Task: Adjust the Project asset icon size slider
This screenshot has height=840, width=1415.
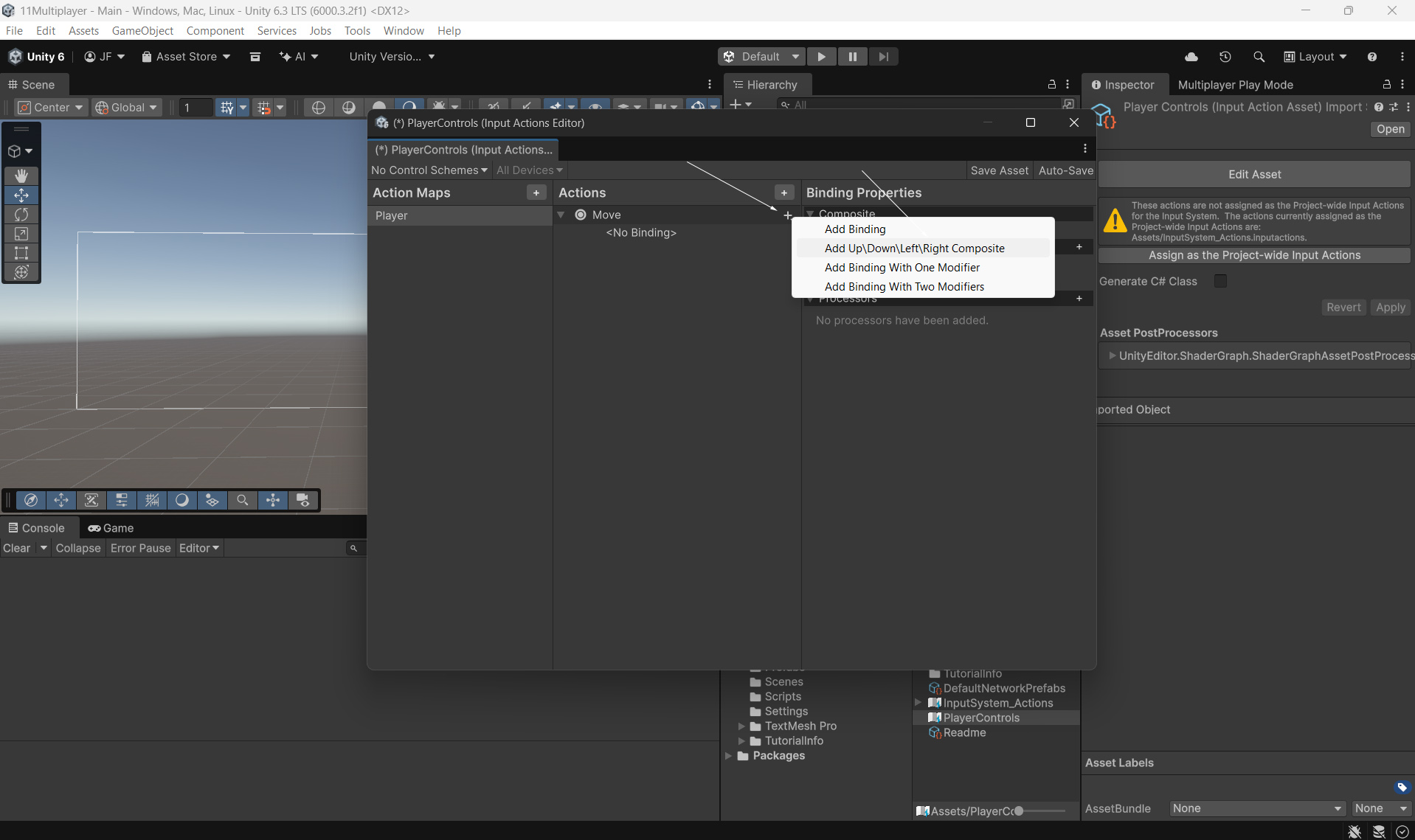Action: coord(1018,811)
